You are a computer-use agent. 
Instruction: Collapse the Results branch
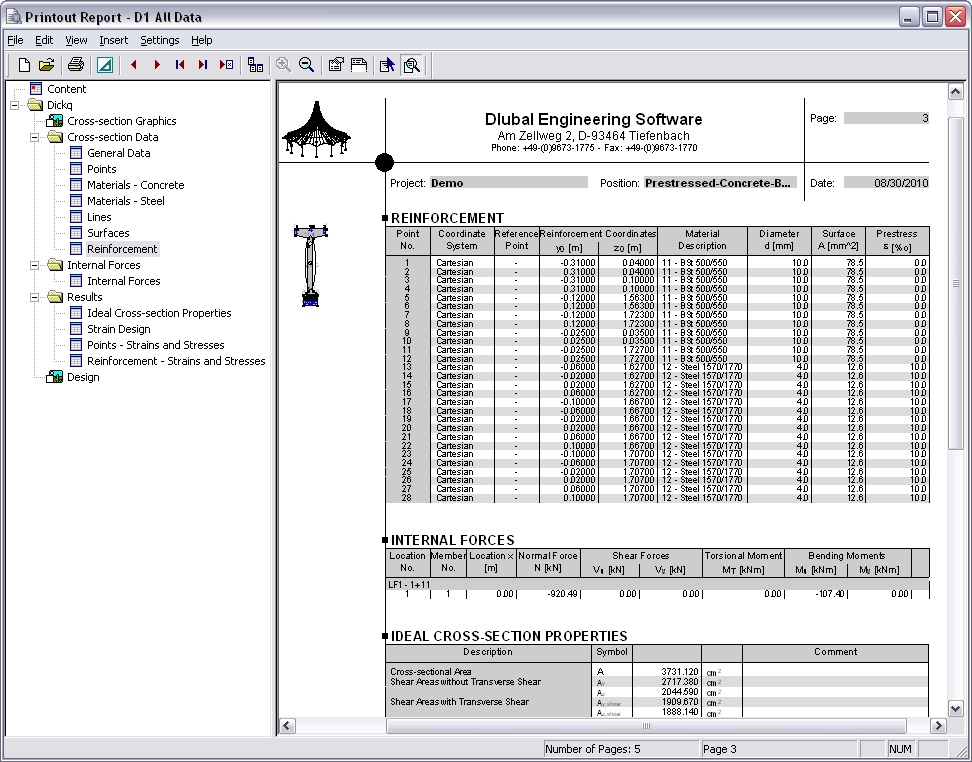[34, 297]
